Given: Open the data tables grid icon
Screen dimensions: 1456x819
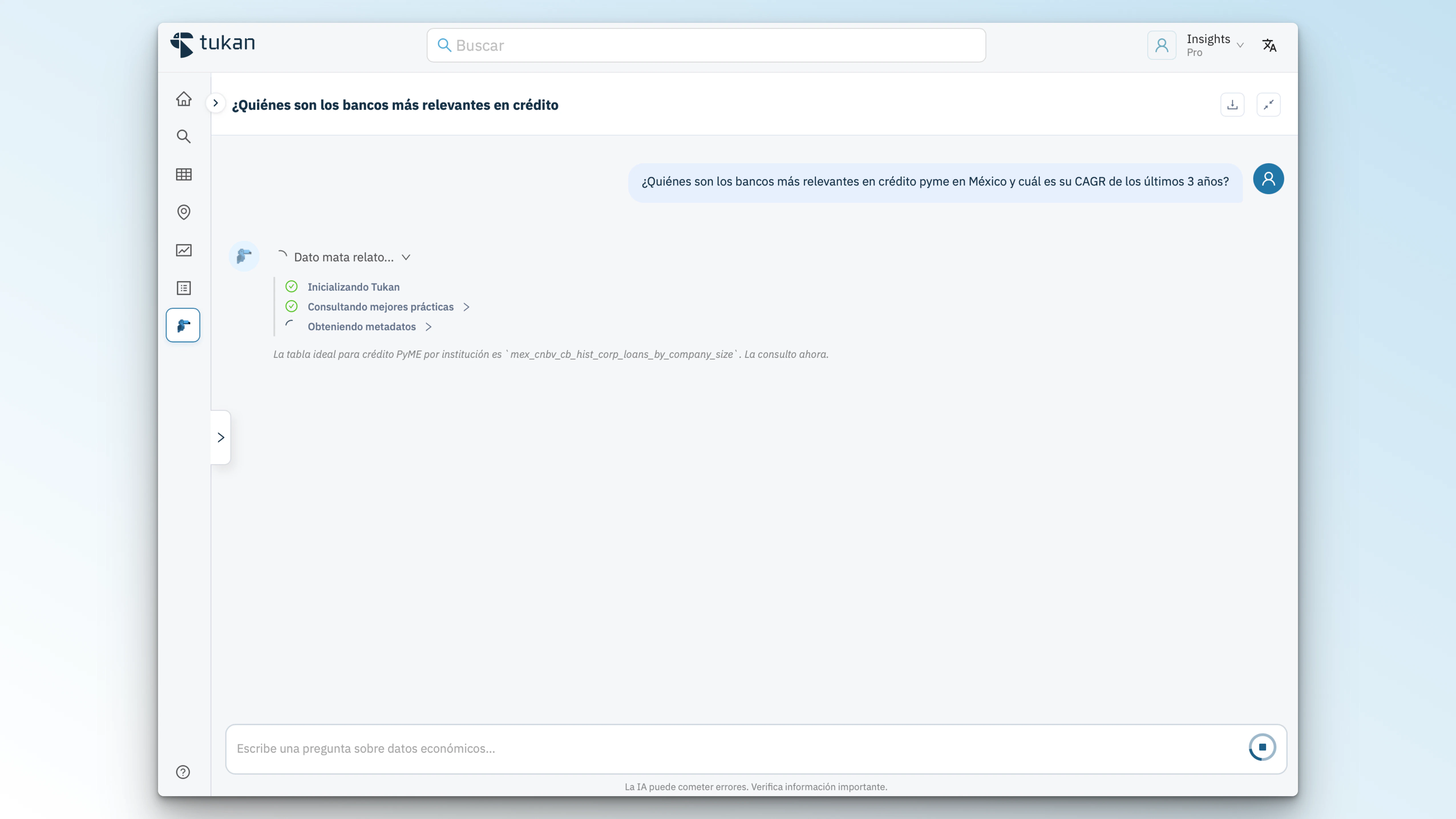Looking at the screenshot, I should (x=184, y=174).
